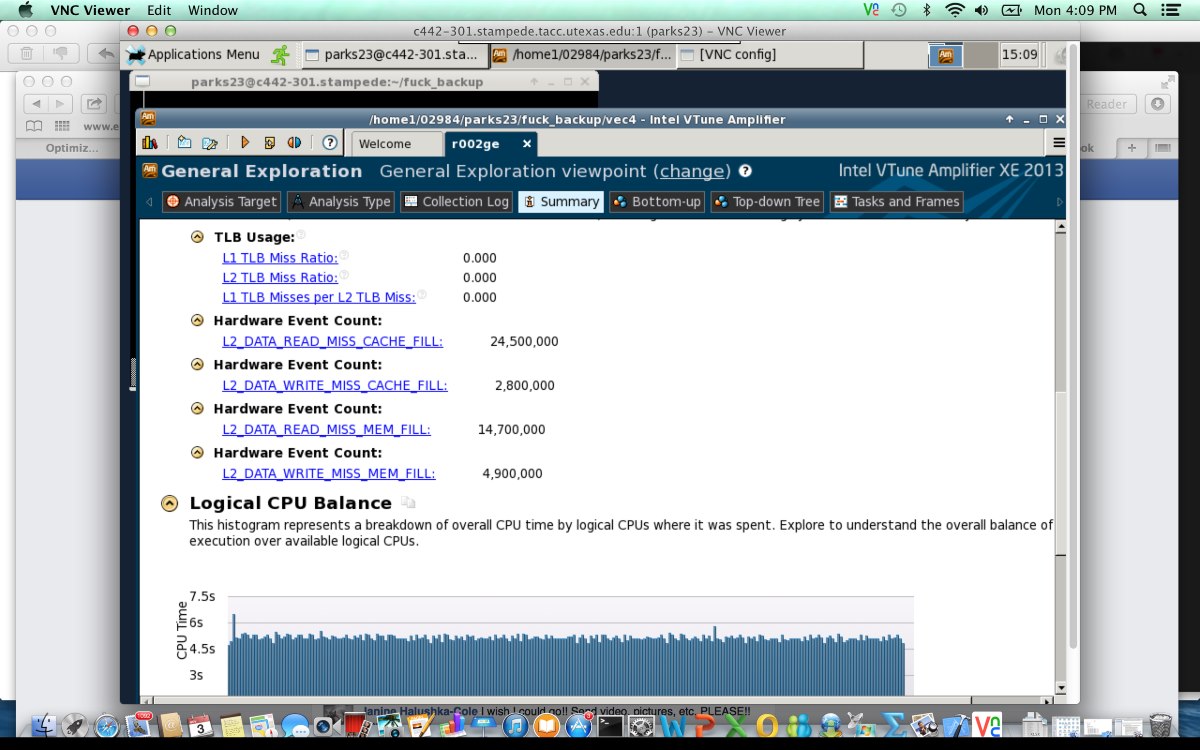
Task: Click the viewpoint change link
Action: [x=694, y=171]
